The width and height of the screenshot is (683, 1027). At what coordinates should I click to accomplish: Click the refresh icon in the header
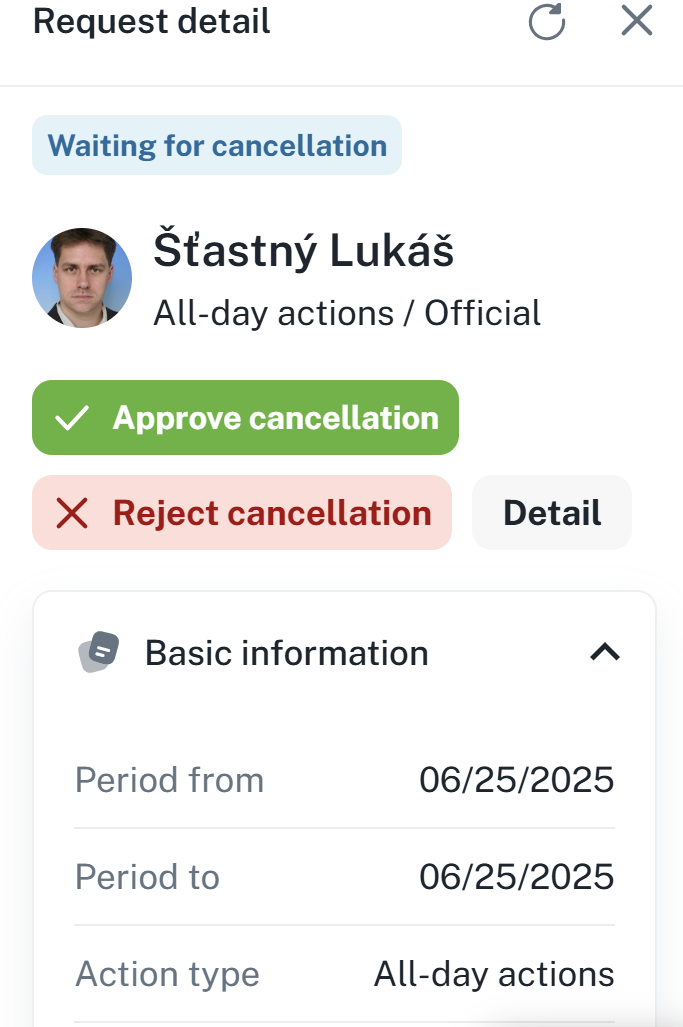click(x=547, y=22)
